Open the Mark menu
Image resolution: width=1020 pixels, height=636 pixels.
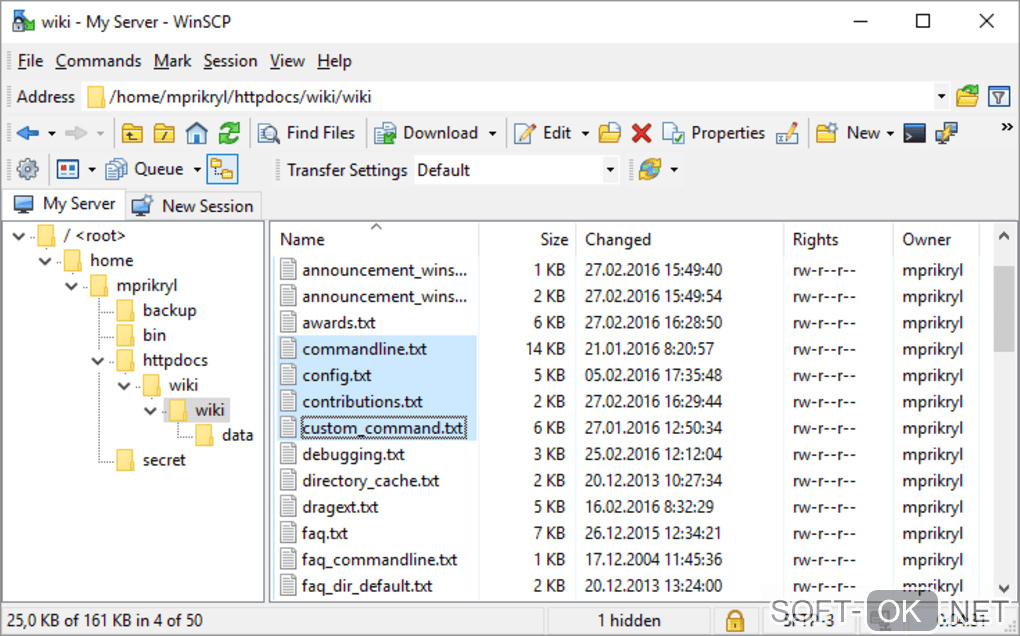[172, 61]
